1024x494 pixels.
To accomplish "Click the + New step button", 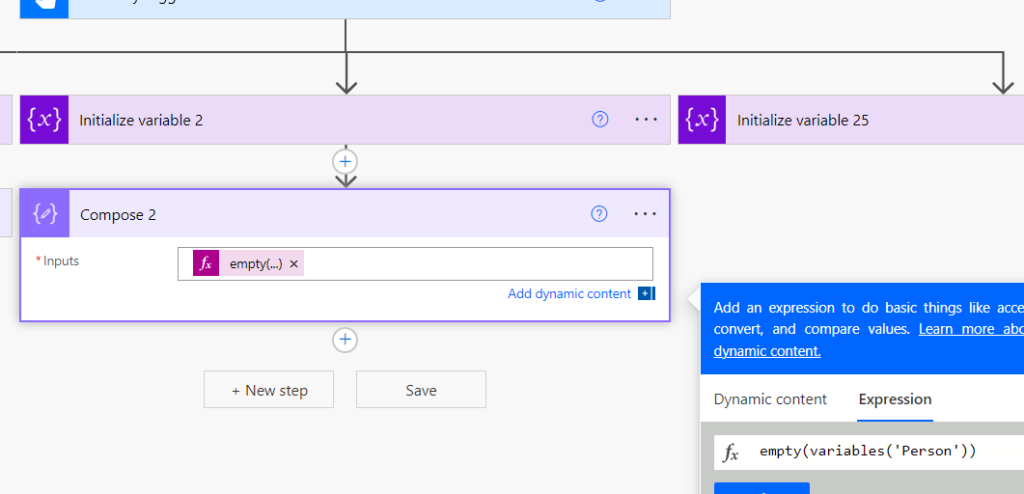I will pyautogui.click(x=268, y=389).
